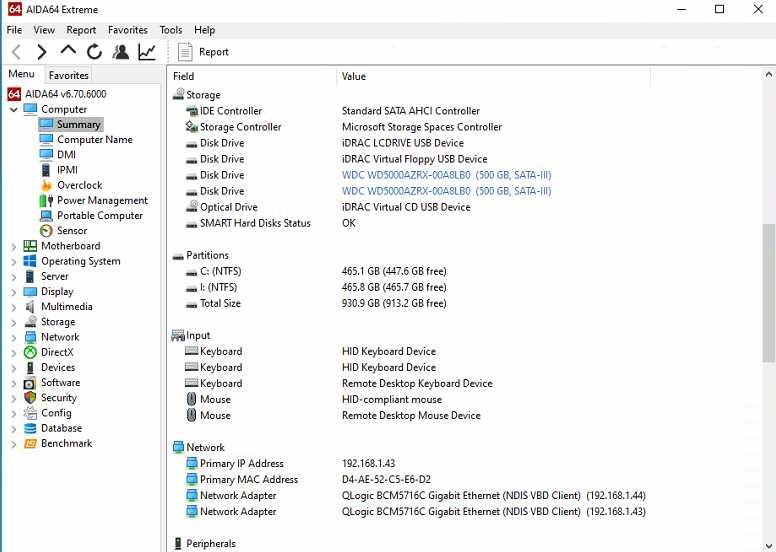Expand the Security tree node
The height and width of the screenshot is (552, 776).
pyautogui.click(x=14, y=399)
